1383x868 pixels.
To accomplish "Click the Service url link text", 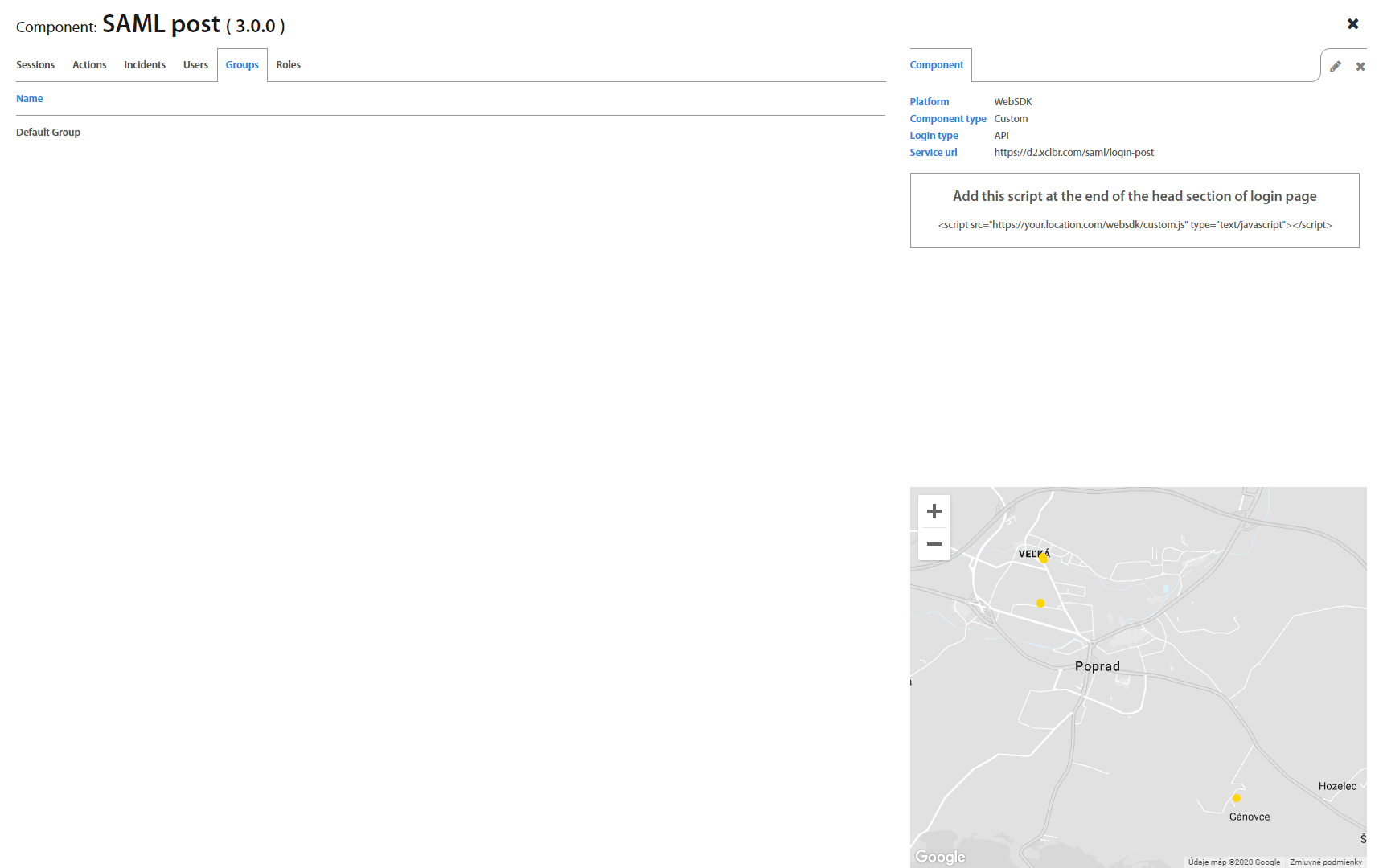I will pyautogui.click(x=1073, y=153).
